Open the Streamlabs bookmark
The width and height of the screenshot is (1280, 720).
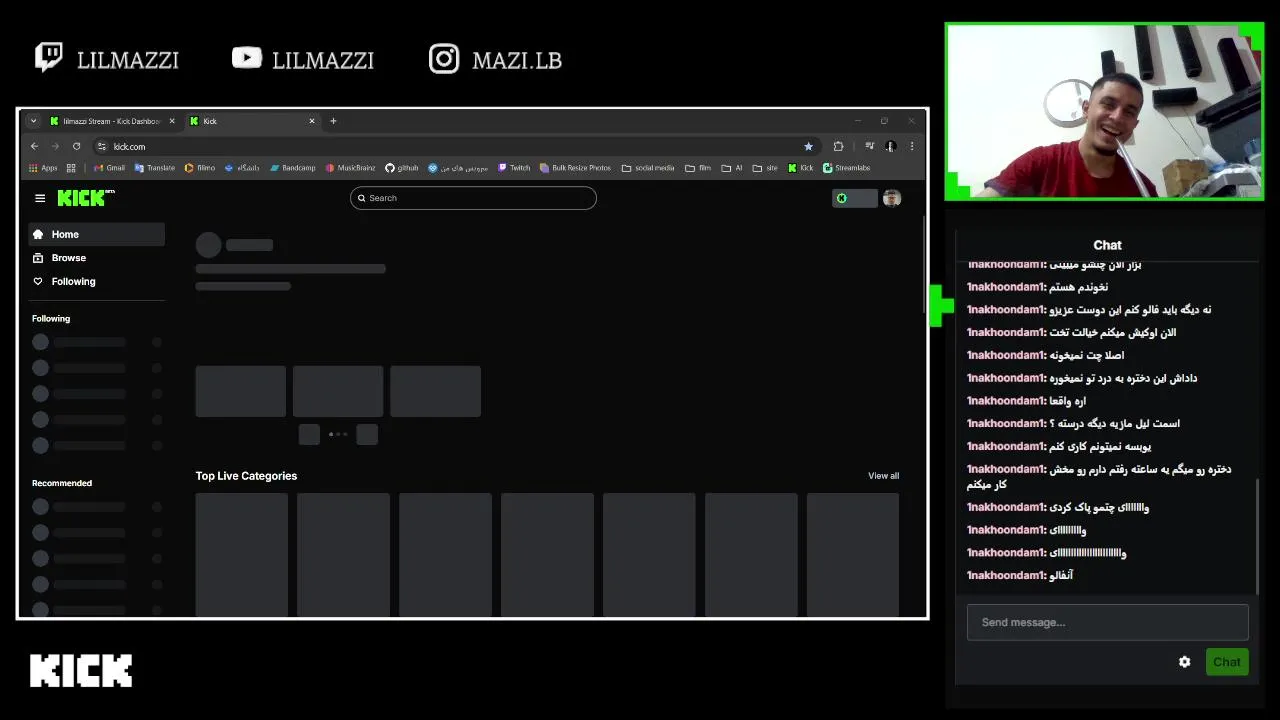(x=846, y=168)
